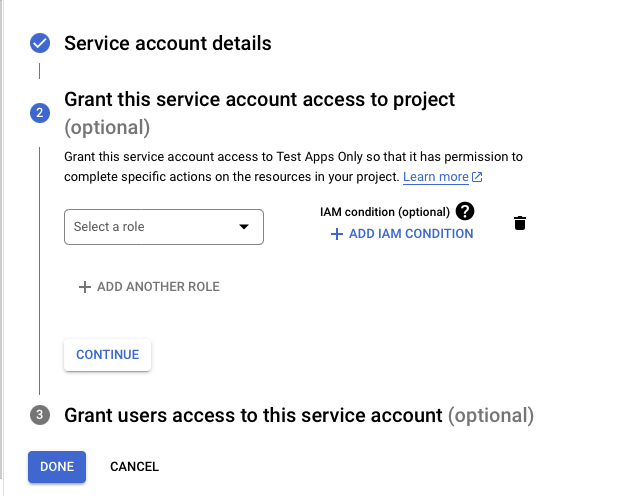Expand the Service account details step

[168, 43]
